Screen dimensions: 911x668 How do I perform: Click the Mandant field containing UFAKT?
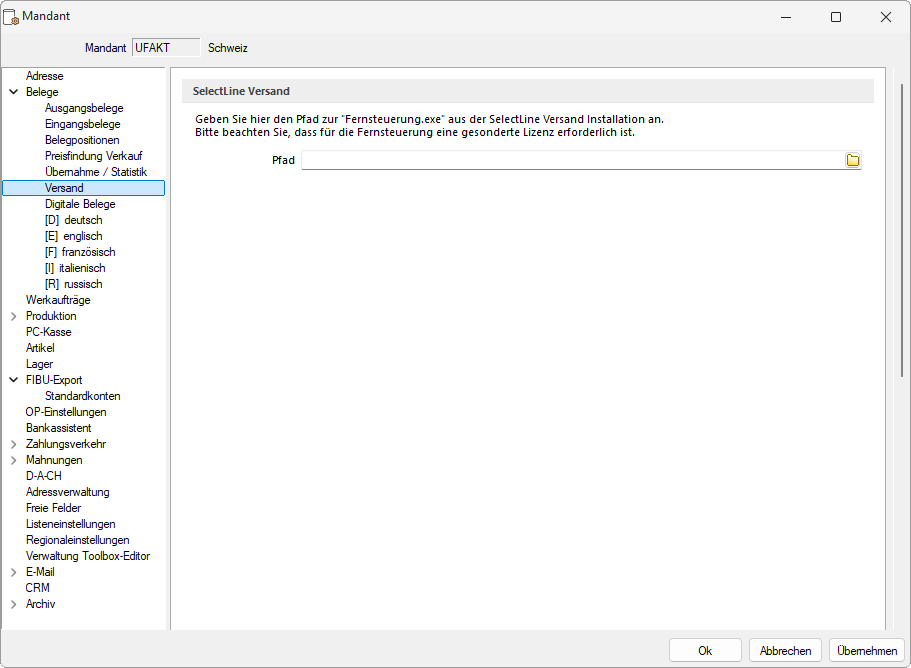coord(166,48)
